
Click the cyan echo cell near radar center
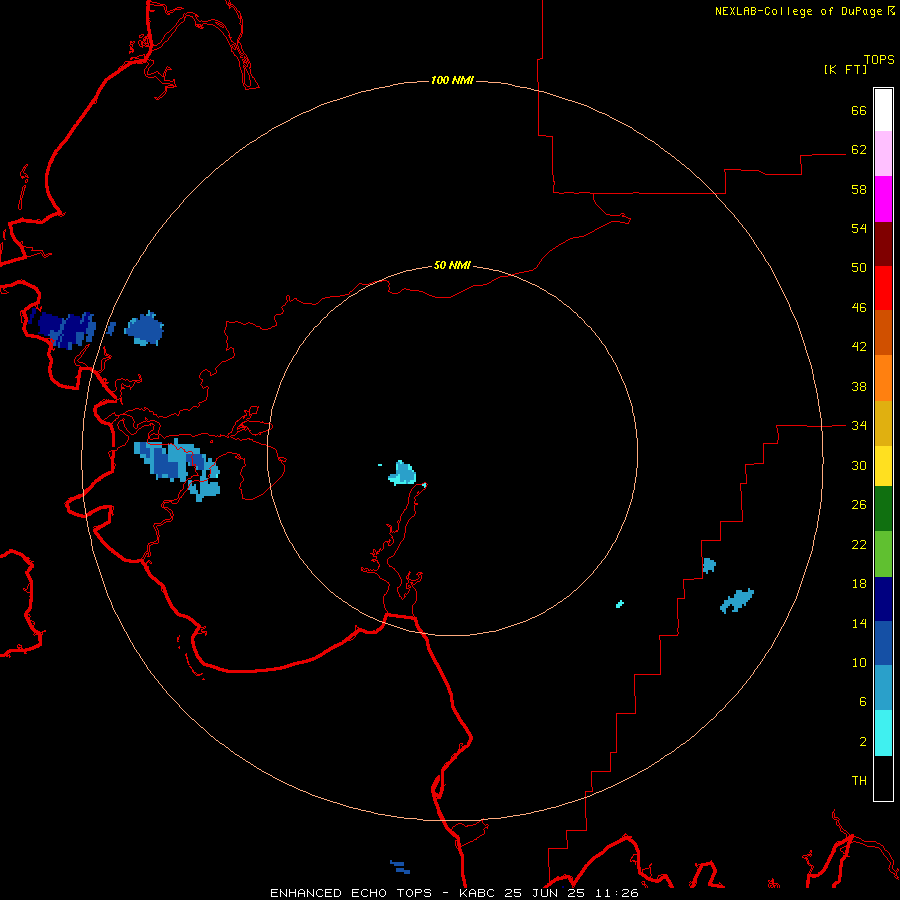[x=403, y=474]
